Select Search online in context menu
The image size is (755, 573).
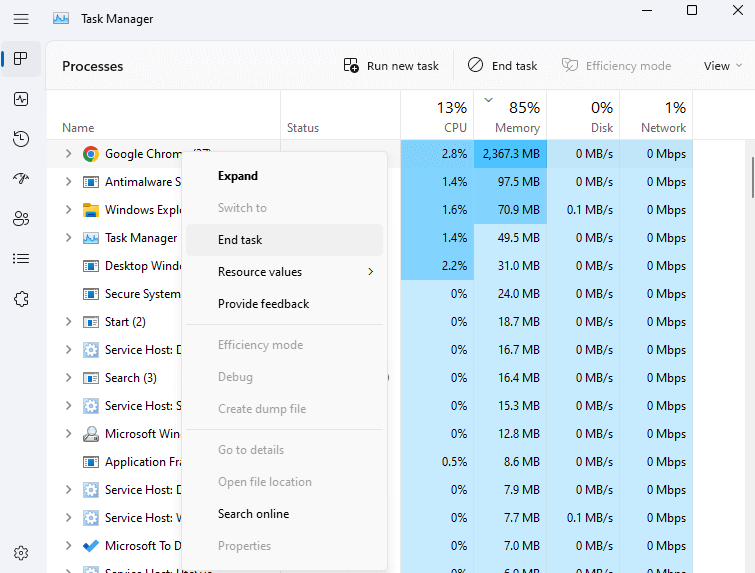click(253, 514)
